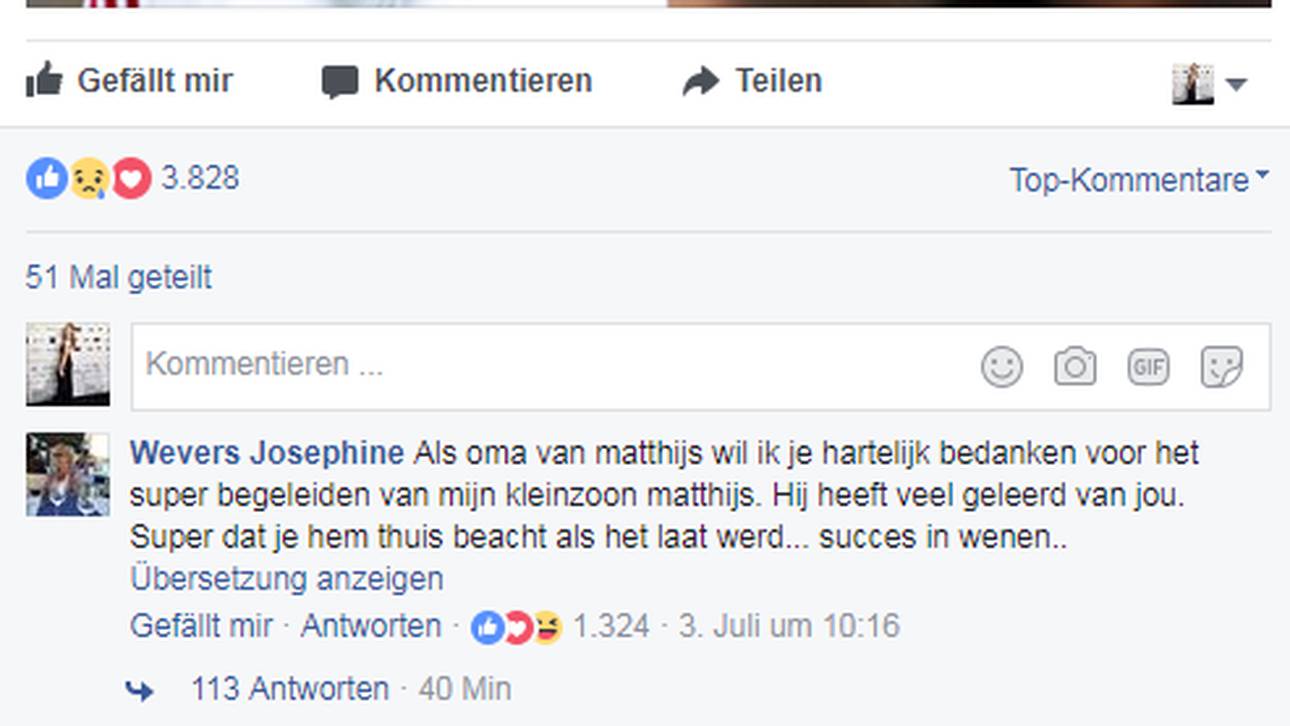Image resolution: width=1290 pixels, height=726 pixels.
Task: Like the comment via Gefällt mir link
Action: pos(201,626)
